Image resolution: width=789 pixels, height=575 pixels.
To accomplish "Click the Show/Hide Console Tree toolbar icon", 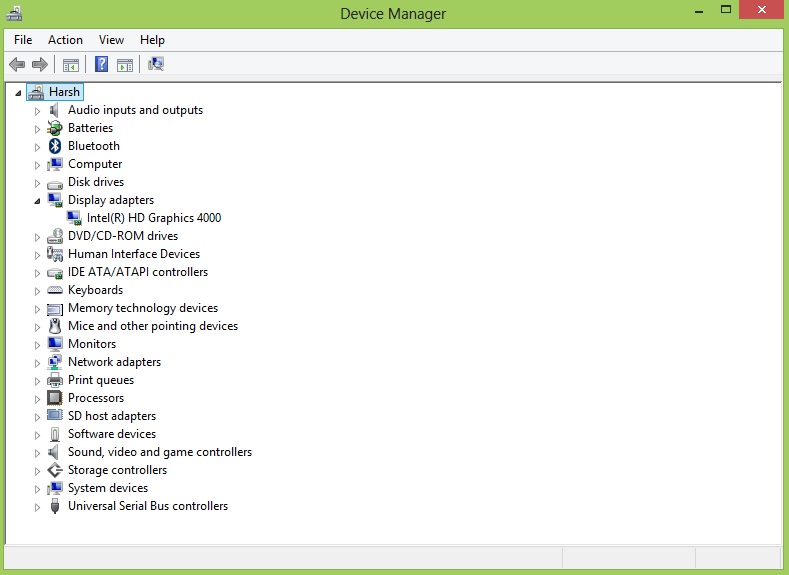I will 71,65.
